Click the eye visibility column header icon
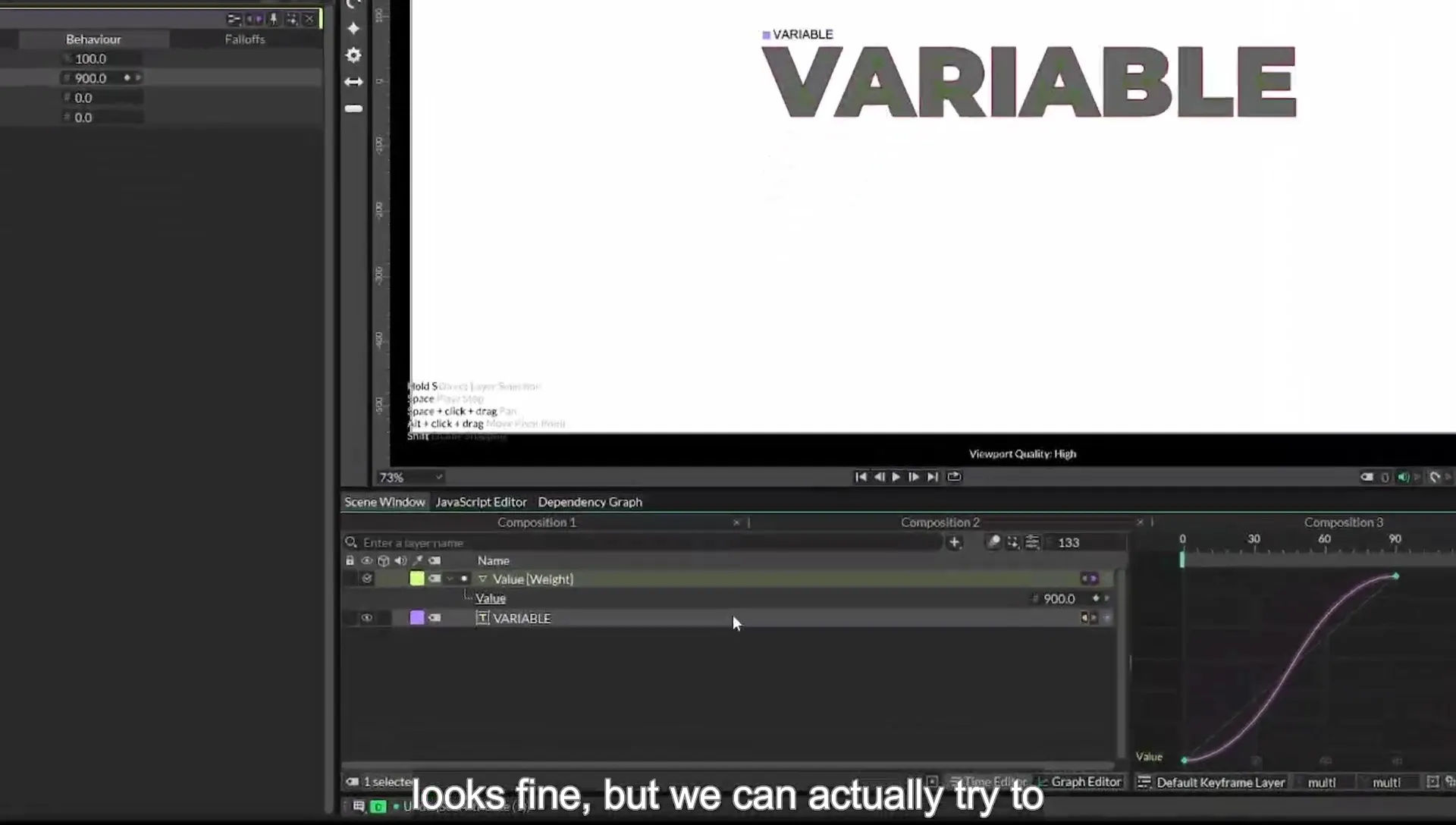 click(x=366, y=560)
